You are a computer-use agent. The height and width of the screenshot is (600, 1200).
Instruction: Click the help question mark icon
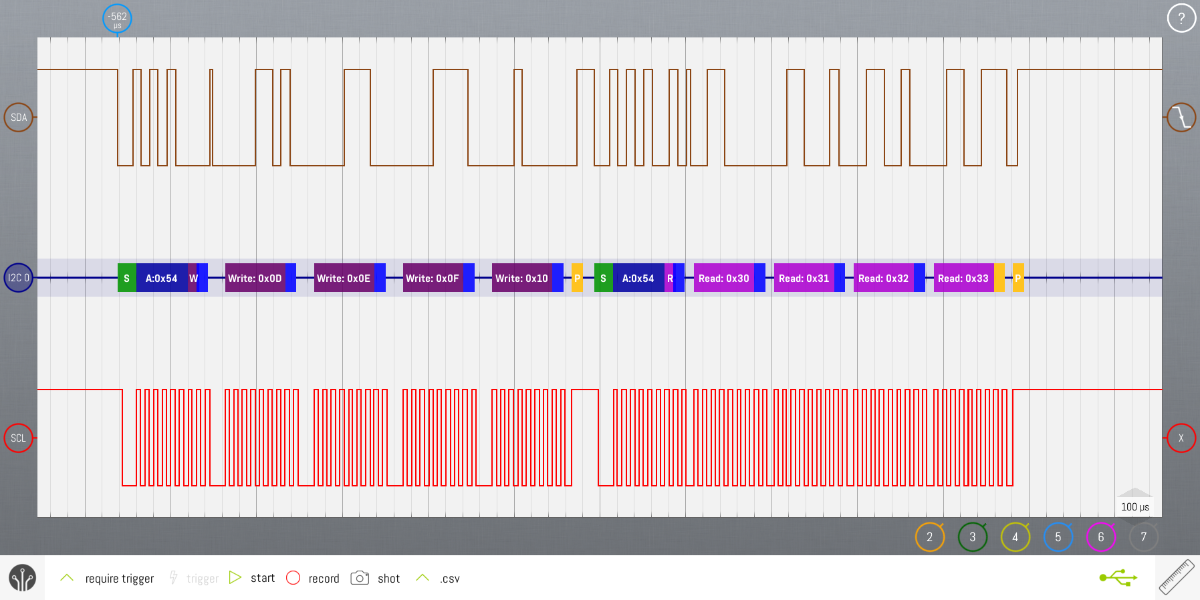[x=1181, y=18]
